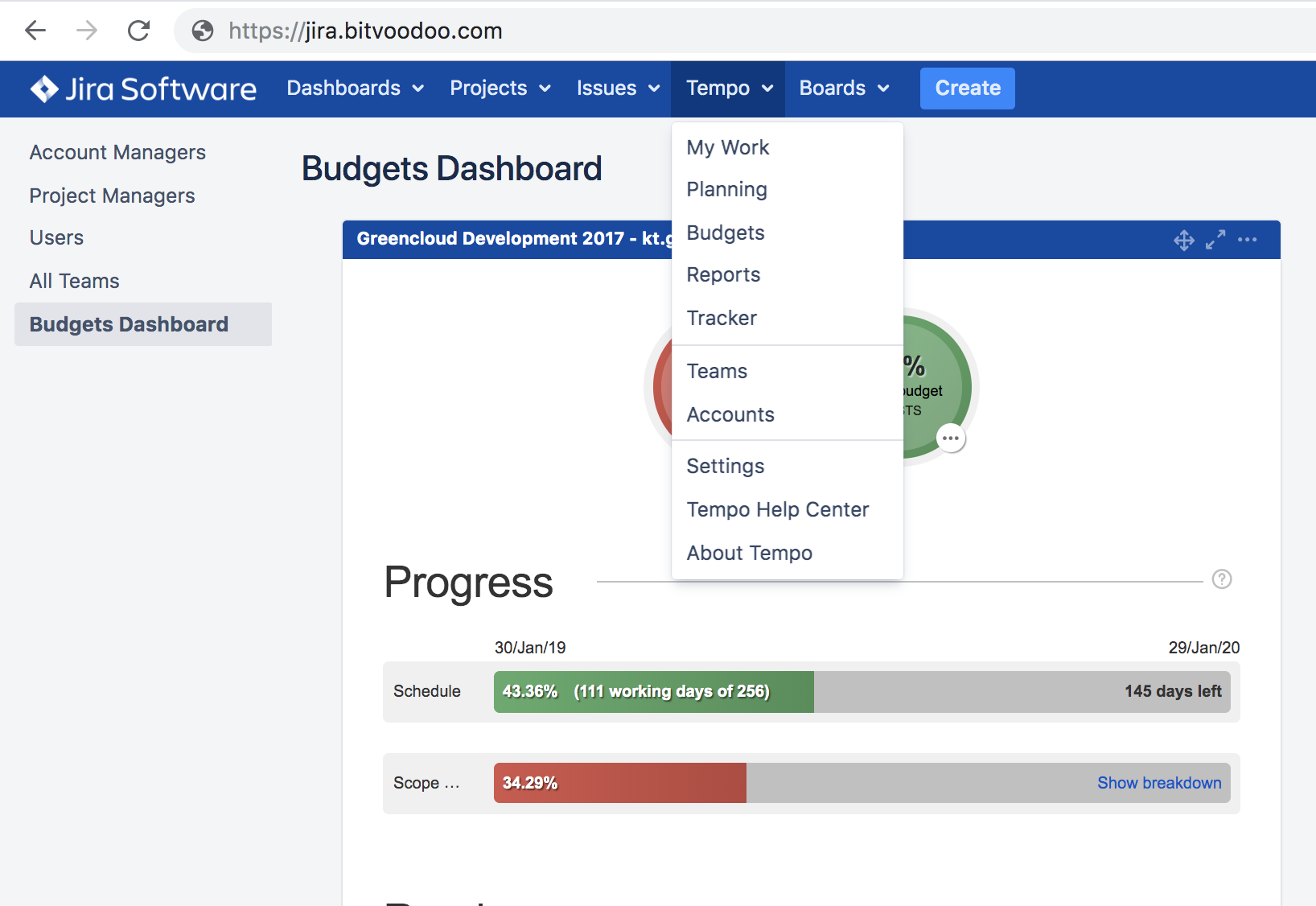Collapse the Tempo dropdown menu
Viewport: 1316px width, 906px height.
(729, 89)
